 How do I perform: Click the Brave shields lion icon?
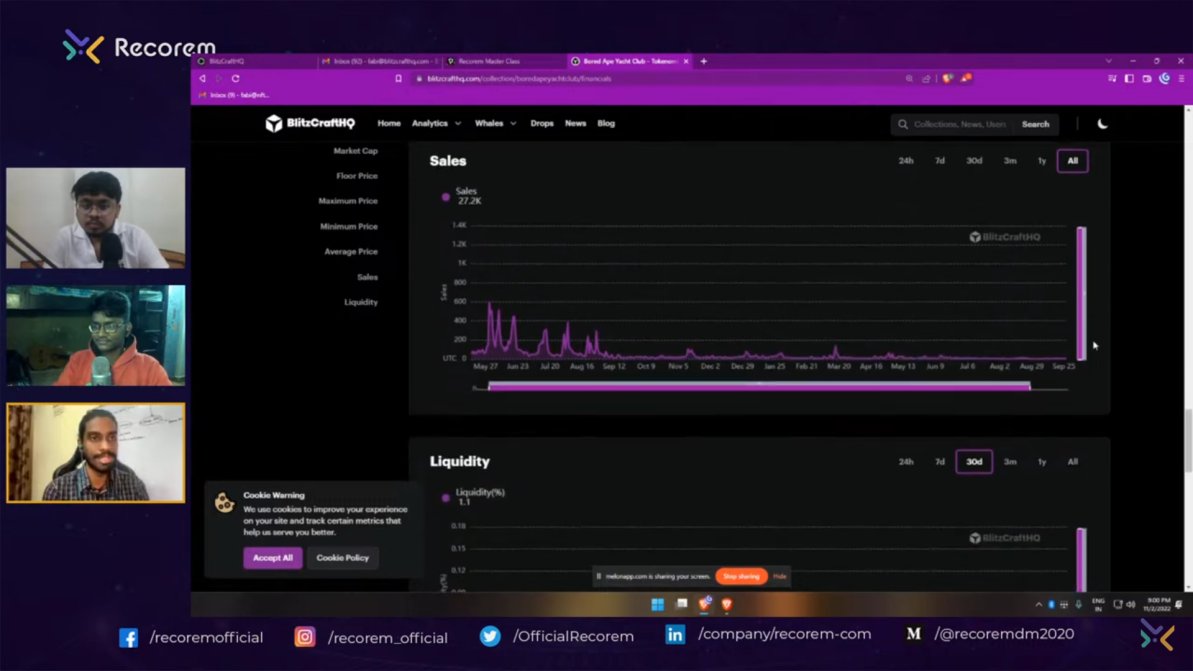tap(947, 78)
